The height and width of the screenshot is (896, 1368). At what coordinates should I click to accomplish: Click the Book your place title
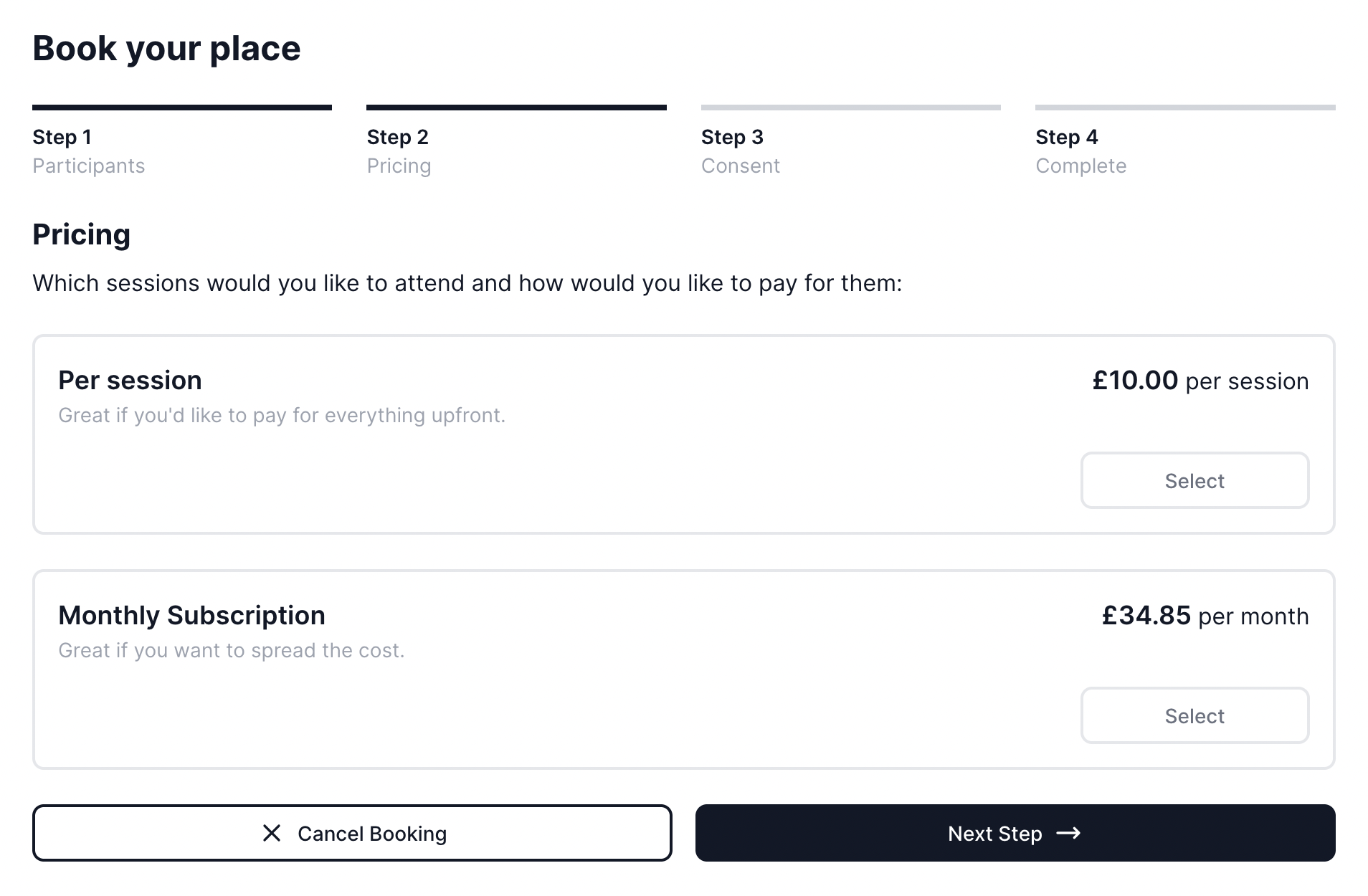166,48
